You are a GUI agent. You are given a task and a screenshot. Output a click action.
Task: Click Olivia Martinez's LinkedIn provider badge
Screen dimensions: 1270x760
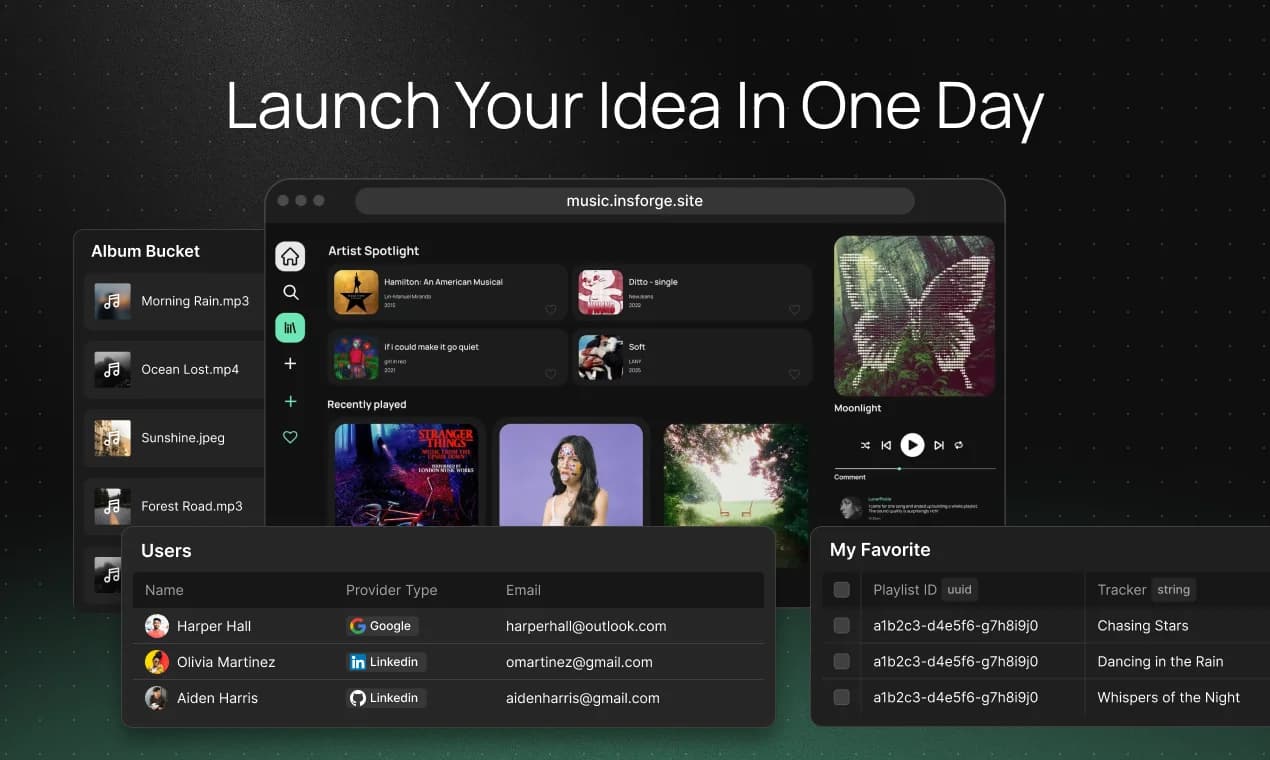386,661
